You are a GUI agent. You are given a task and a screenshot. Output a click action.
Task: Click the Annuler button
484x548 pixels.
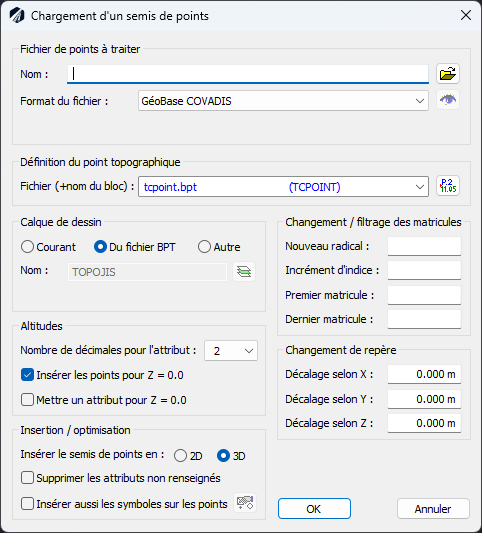(x=434, y=510)
